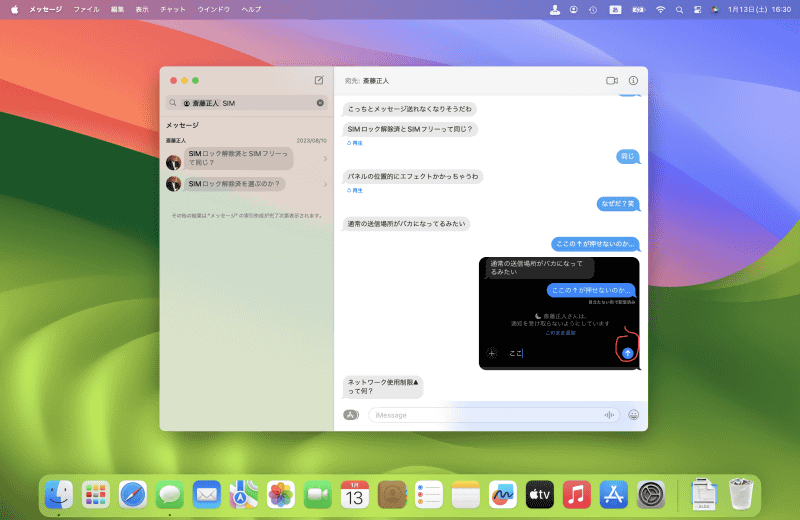
Task: Open Contacts from the Dock
Action: click(x=392, y=494)
